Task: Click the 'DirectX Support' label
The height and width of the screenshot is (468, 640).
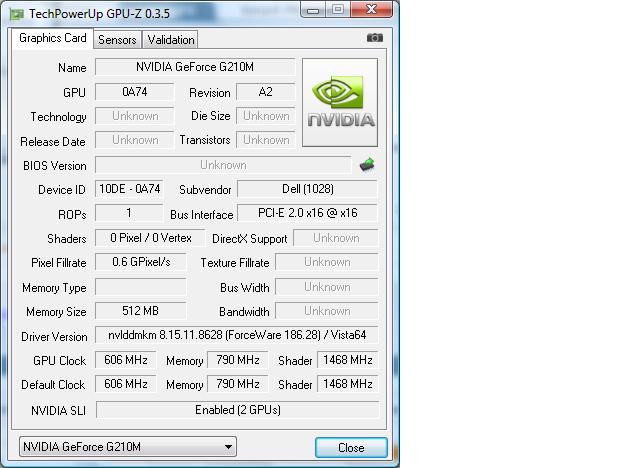Action: tap(249, 239)
